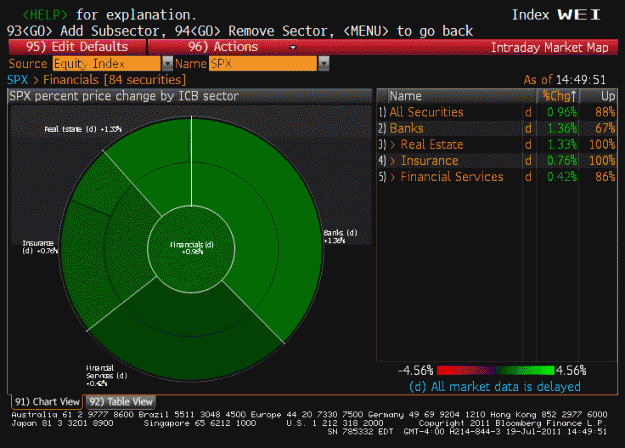Click the Banks (d) +1.36% chart label
The image size is (625, 448).
tap(340, 236)
